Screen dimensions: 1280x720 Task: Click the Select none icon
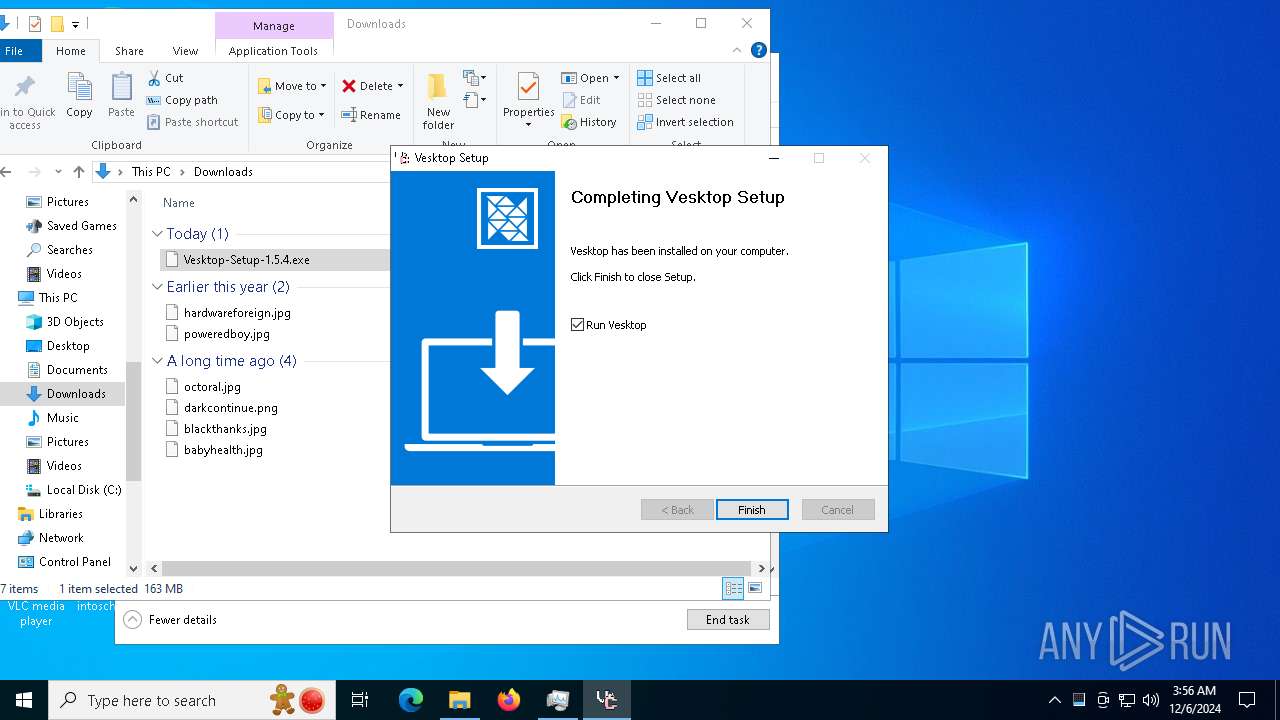[x=645, y=100]
